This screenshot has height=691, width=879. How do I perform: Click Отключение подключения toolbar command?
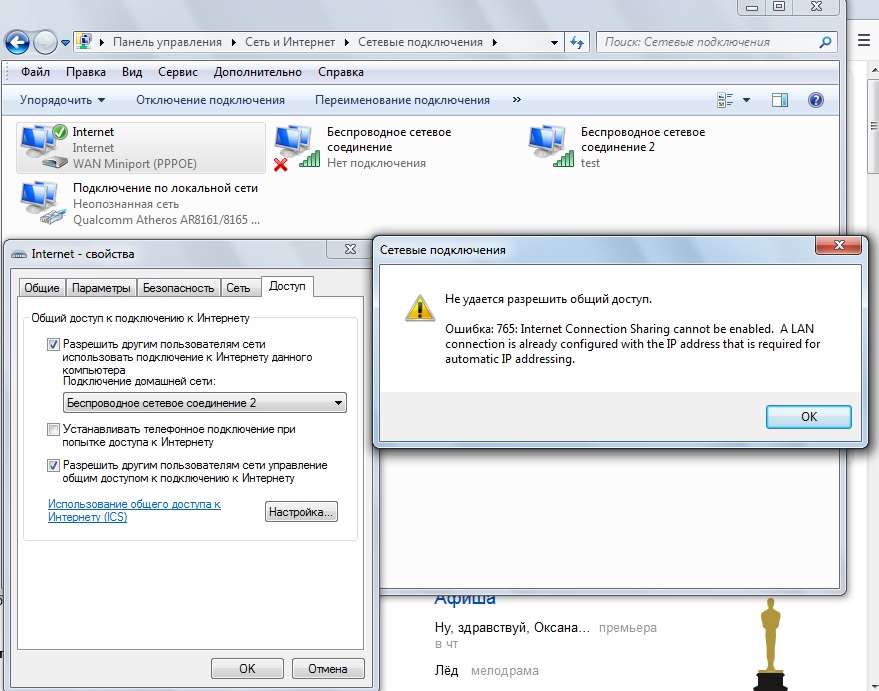[x=210, y=100]
